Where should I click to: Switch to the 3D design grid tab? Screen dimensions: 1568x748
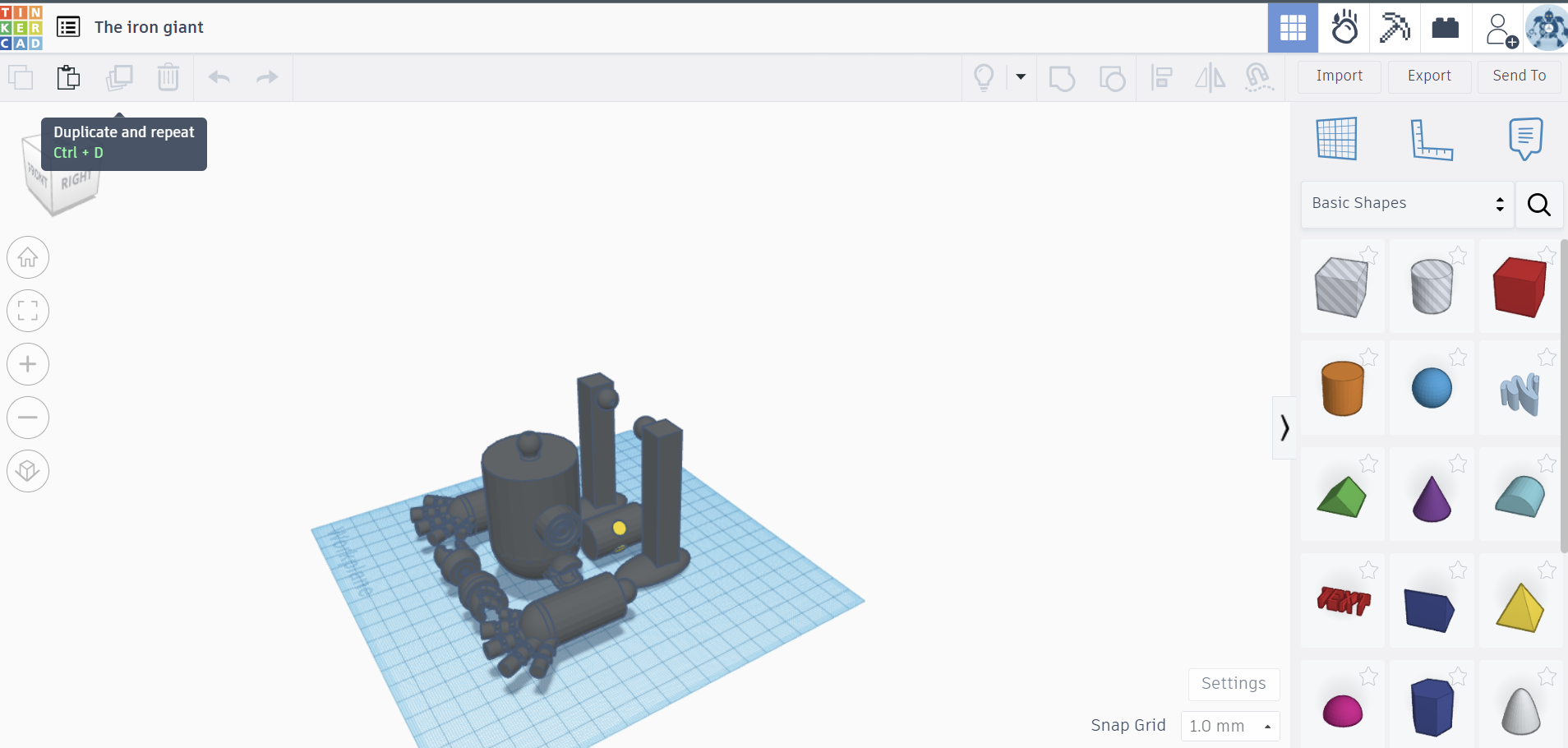pos(1293,28)
